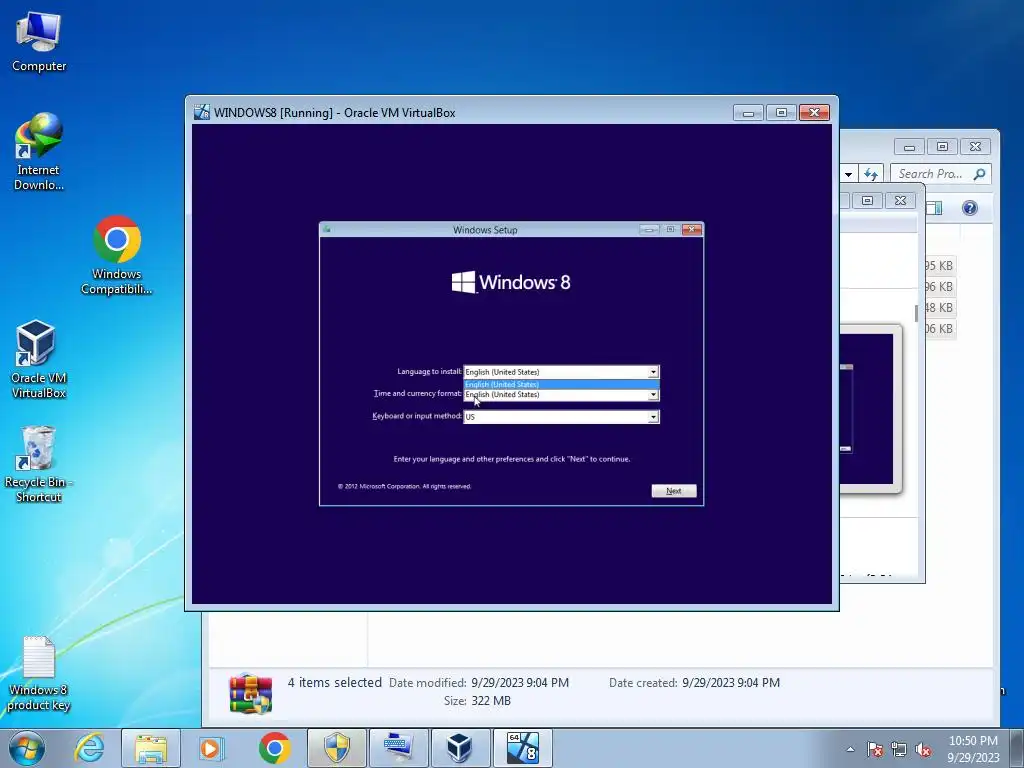Launch Internet Explorer from taskbar

click(89, 748)
